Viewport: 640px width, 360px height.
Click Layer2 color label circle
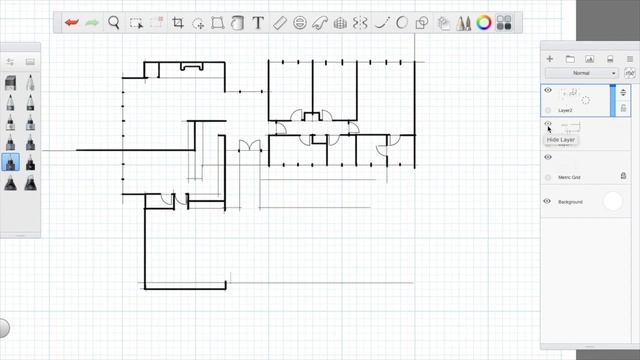pos(548,110)
